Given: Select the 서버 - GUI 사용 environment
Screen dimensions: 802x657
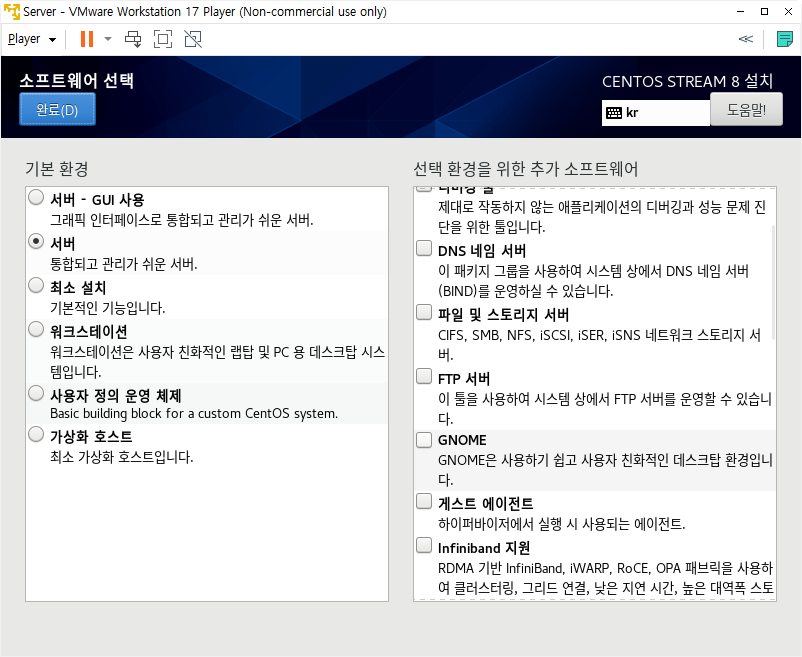Looking at the screenshot, I should pyautogui.click(x=36, y=197).
